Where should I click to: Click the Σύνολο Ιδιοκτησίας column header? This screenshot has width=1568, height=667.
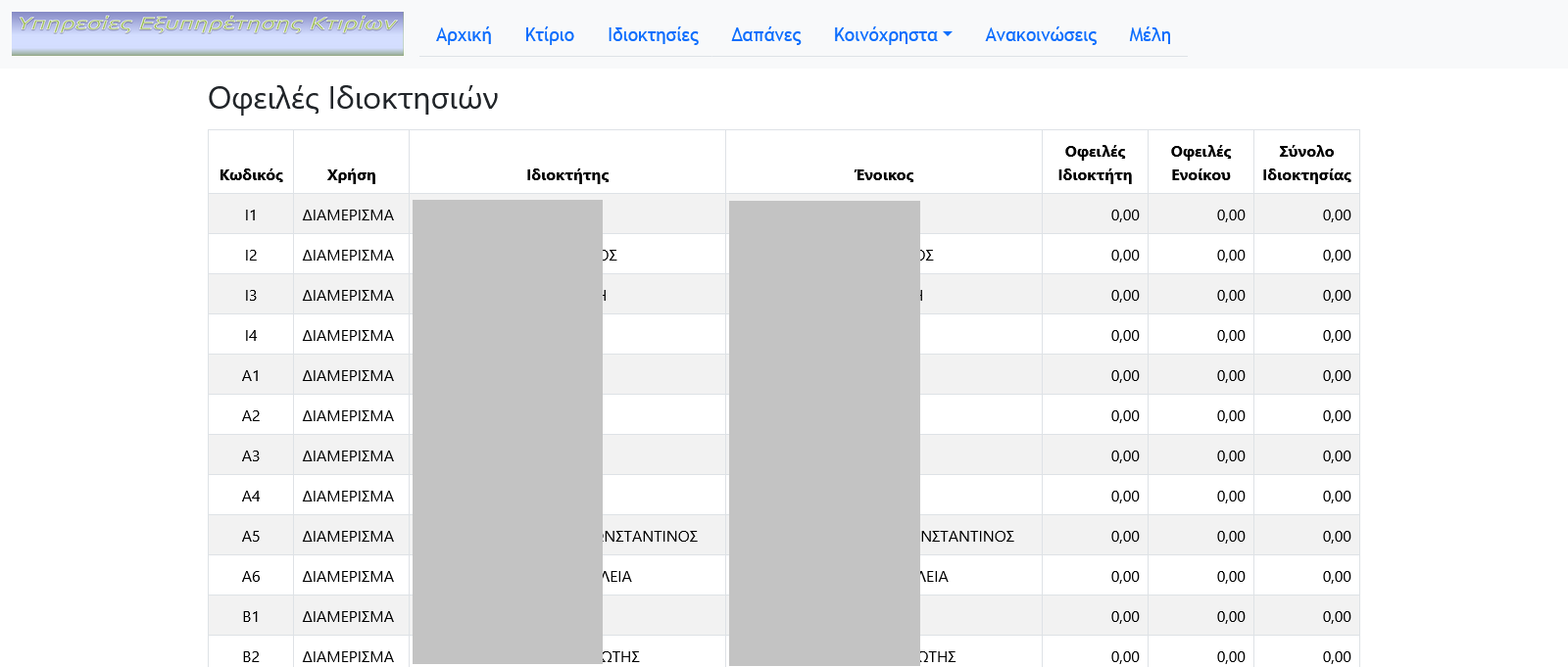pos(1306,164)
